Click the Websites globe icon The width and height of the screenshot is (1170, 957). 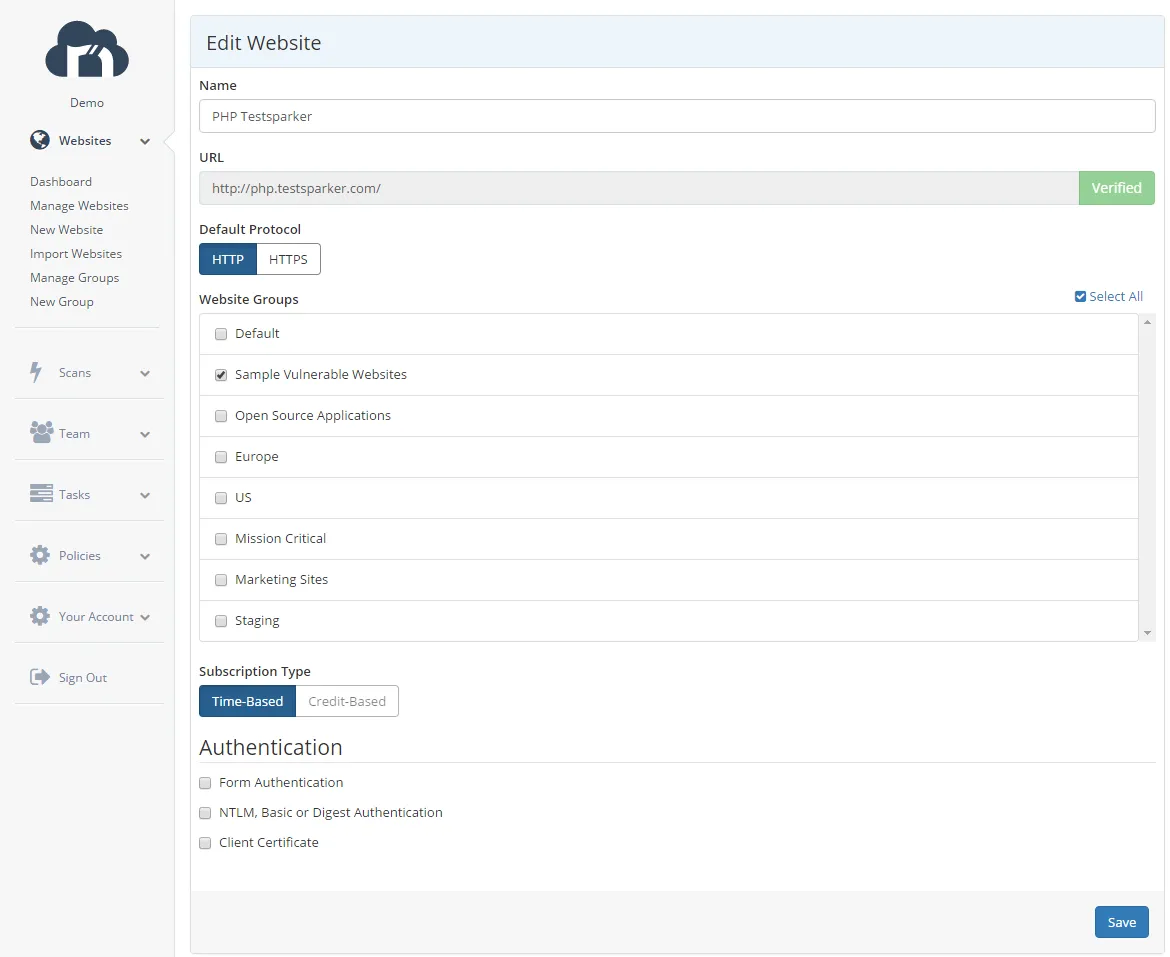tap(39, 140)
